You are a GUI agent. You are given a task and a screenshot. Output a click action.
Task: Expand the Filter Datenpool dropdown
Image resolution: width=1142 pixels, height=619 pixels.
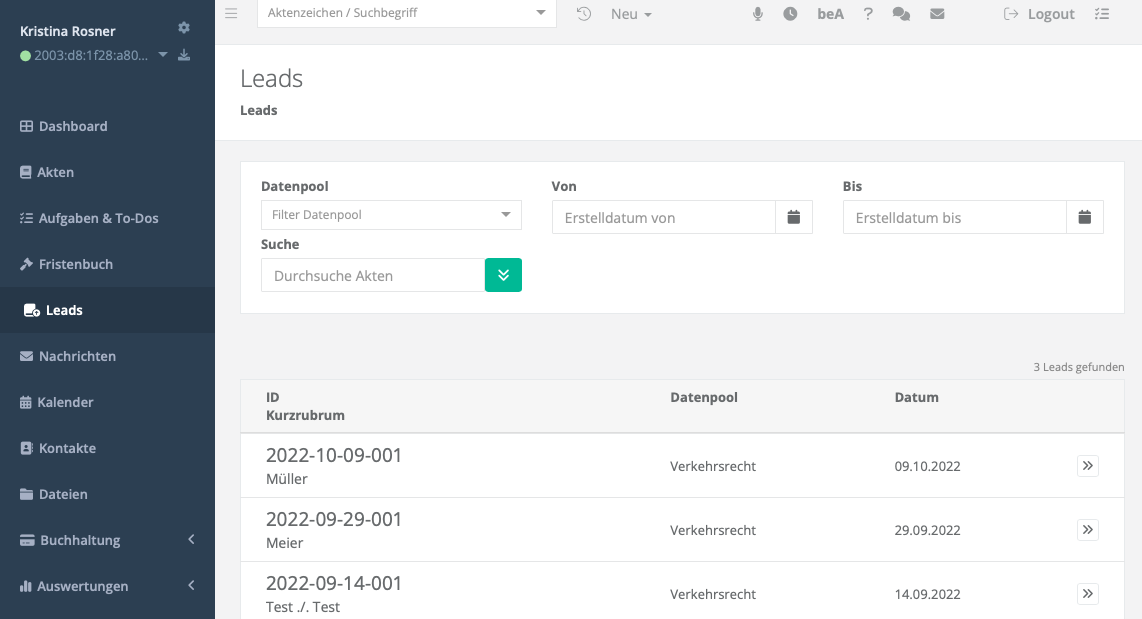click(x=391, y=215)
